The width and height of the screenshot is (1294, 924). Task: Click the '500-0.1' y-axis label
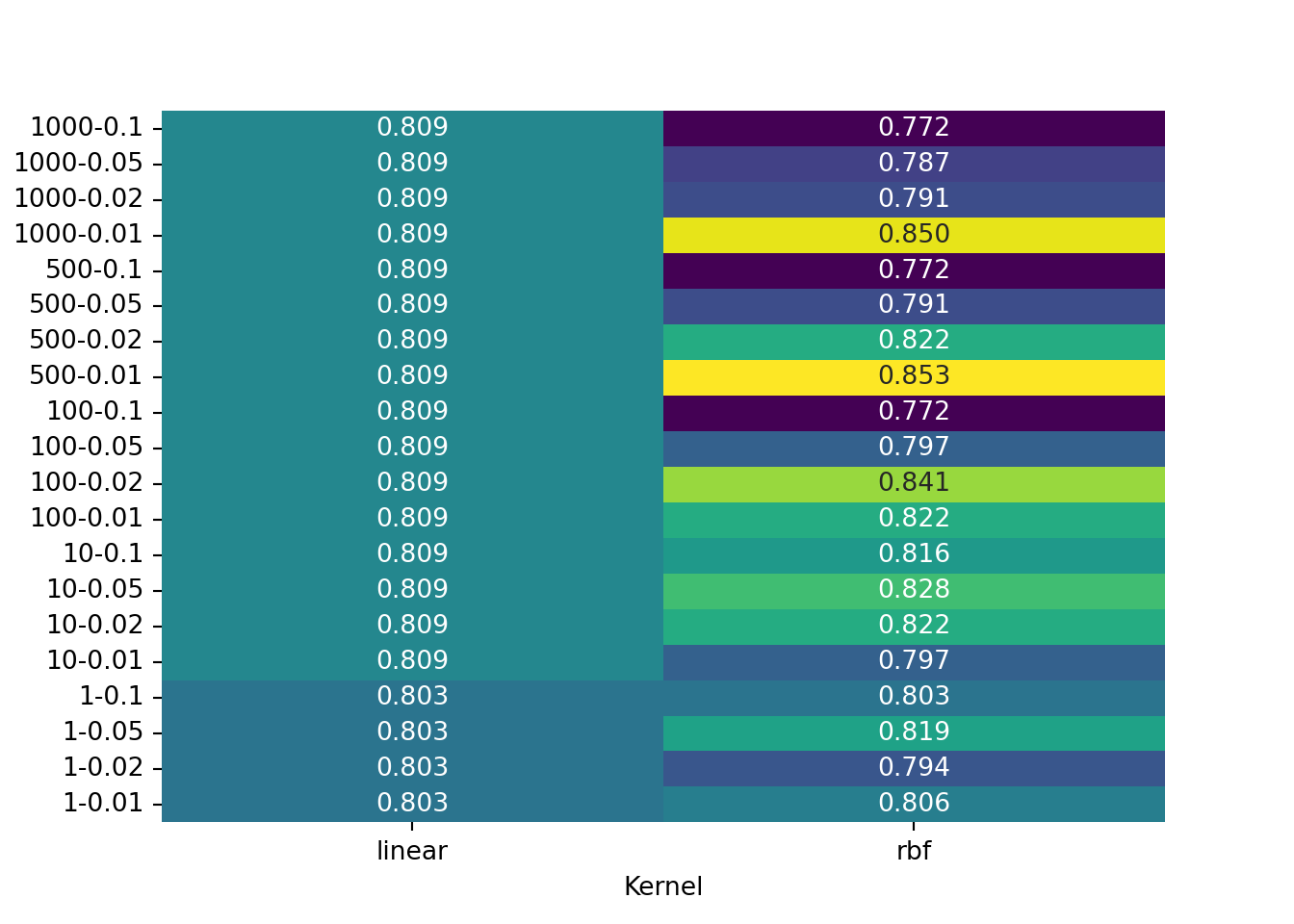pos(94,270)
